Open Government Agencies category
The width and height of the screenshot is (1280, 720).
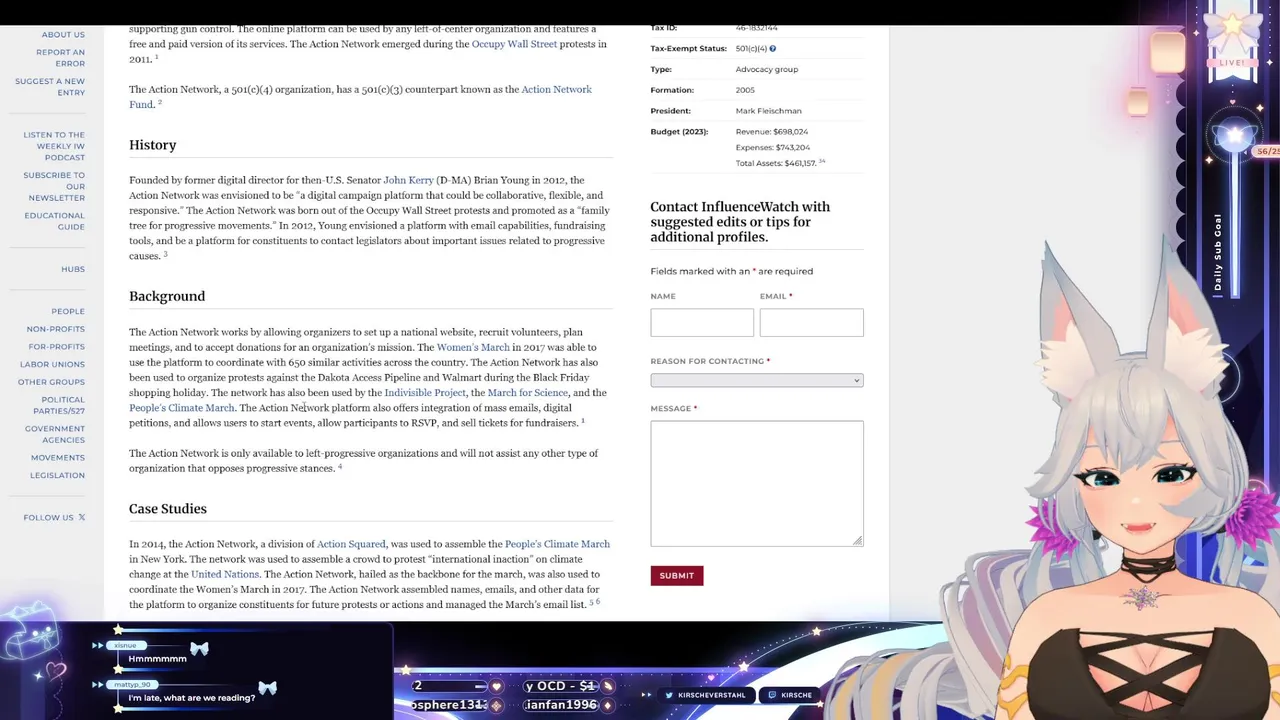(55, 434)
